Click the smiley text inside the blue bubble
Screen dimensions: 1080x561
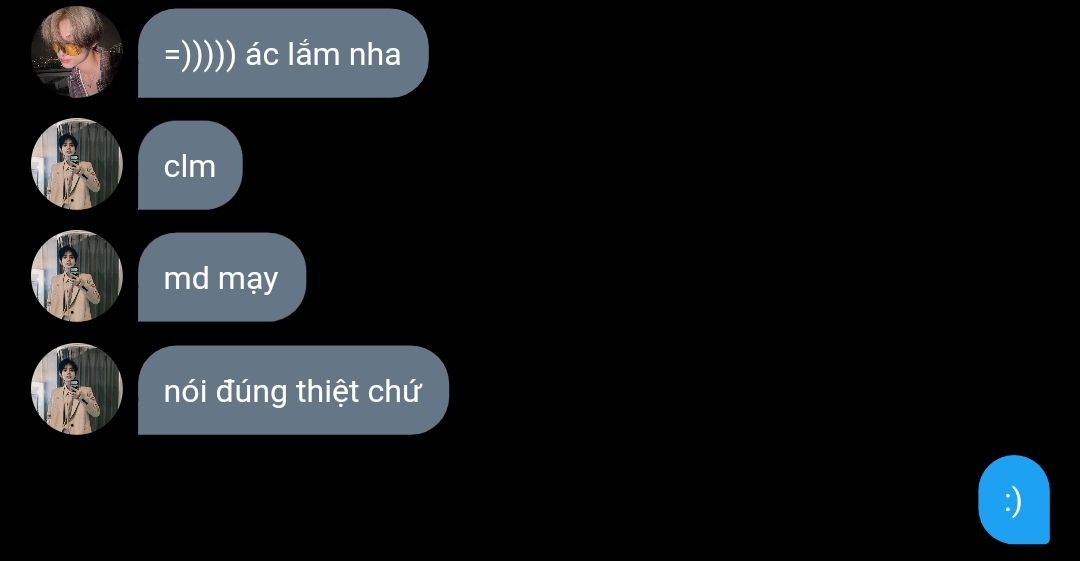click(x=1012, y=502)
